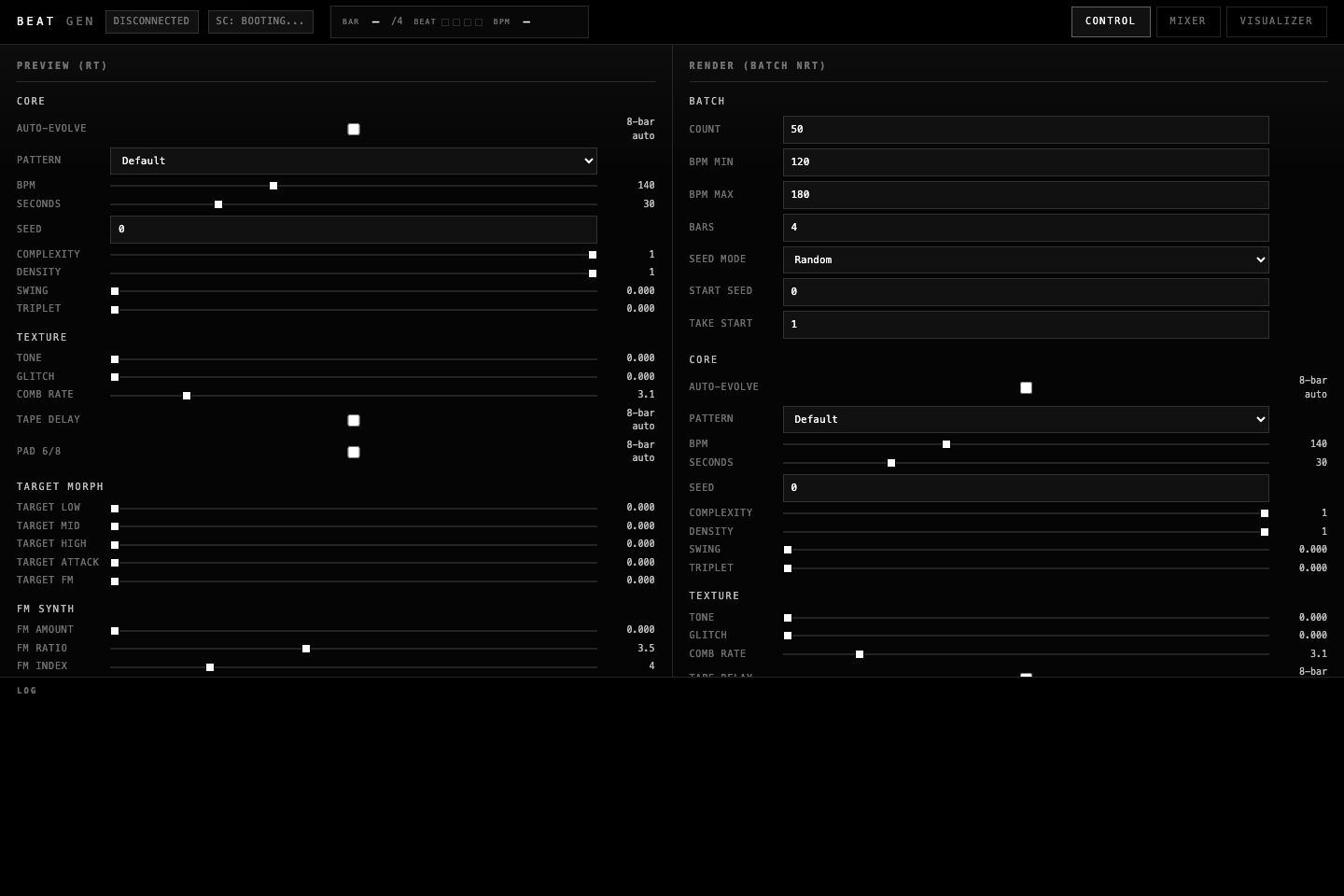
Task: Select the CONTROL tab
Action: click(x=1111, y=21)
